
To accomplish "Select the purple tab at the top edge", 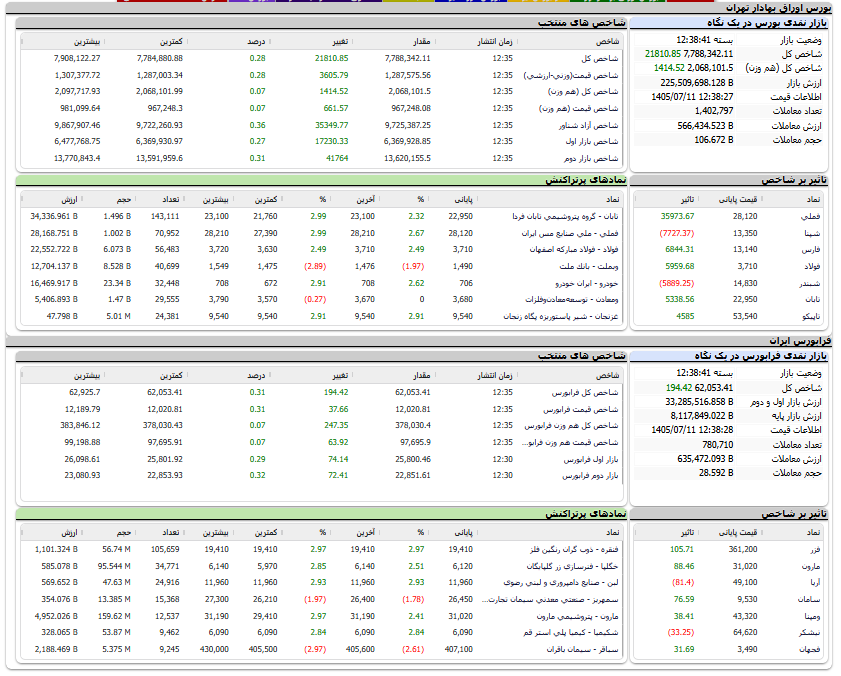I will 252,1.
